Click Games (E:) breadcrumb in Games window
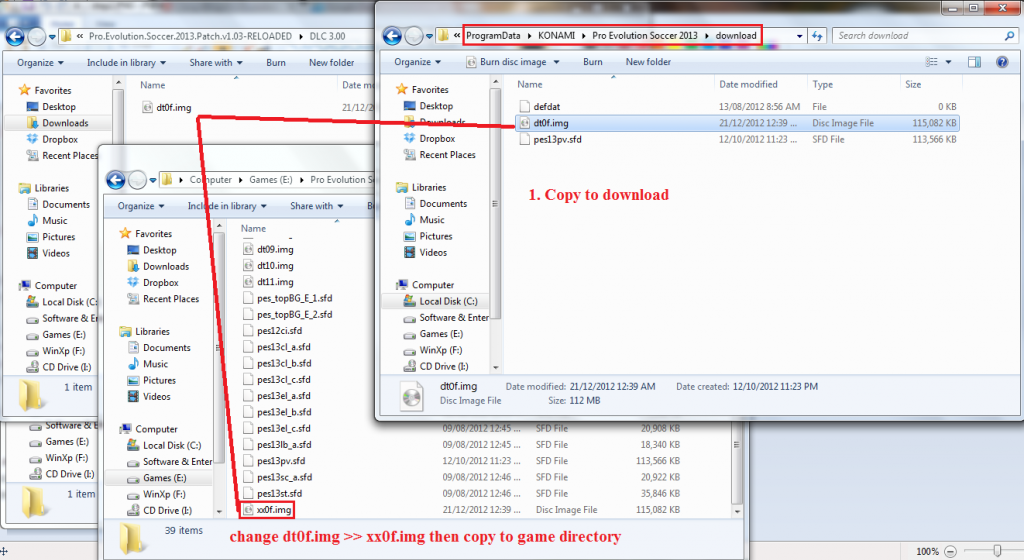Screen dimensions: 1024x560 (270, 179)
